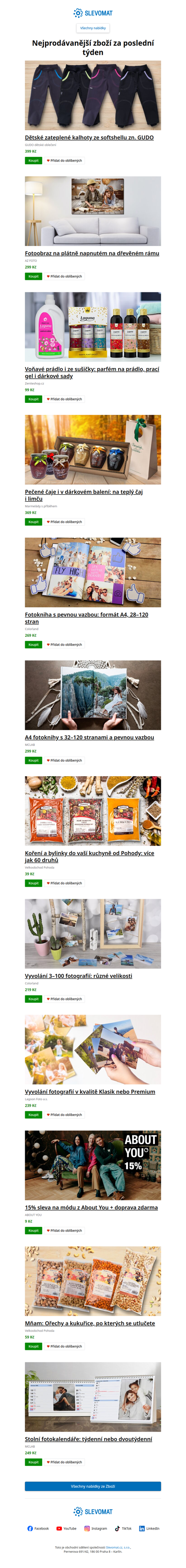
Task: Open the Fotokniha s pevnou vazbou link
Action: pyautogui.click(x=86, y=618)
